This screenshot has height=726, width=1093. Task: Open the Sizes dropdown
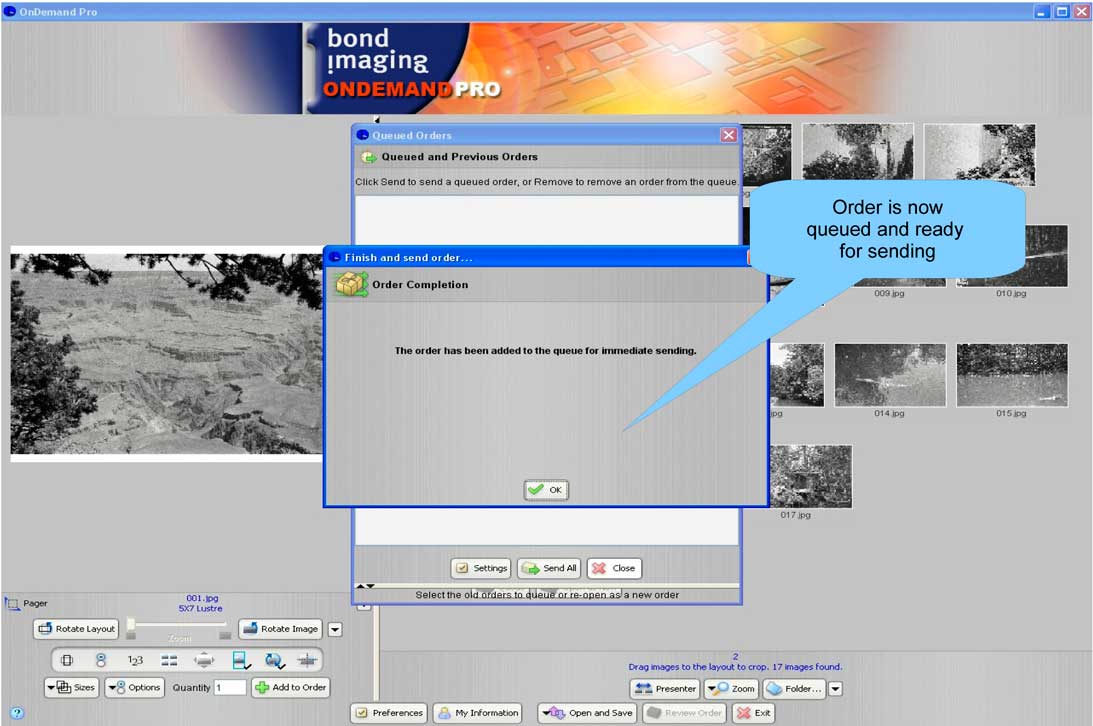tap(71, 687)
